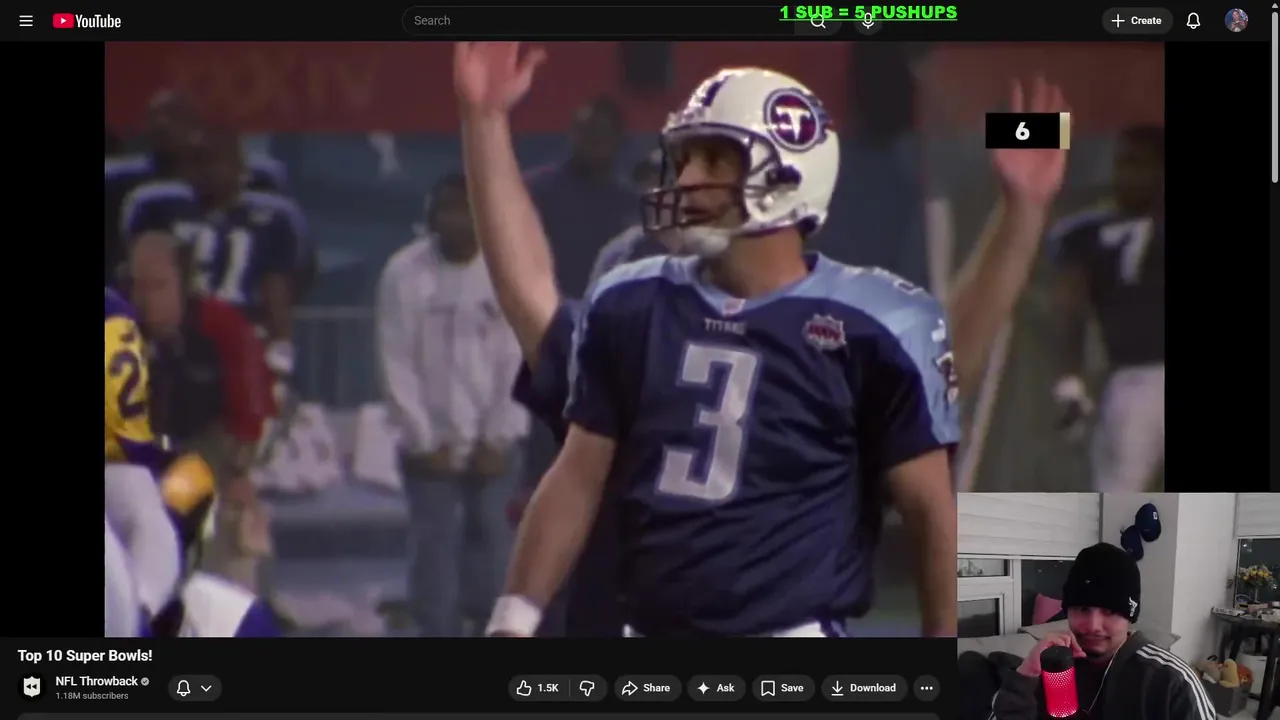Toggle channel notification bell setting
This screenshot has height=720, width=1280.
(x=183, y=688)
